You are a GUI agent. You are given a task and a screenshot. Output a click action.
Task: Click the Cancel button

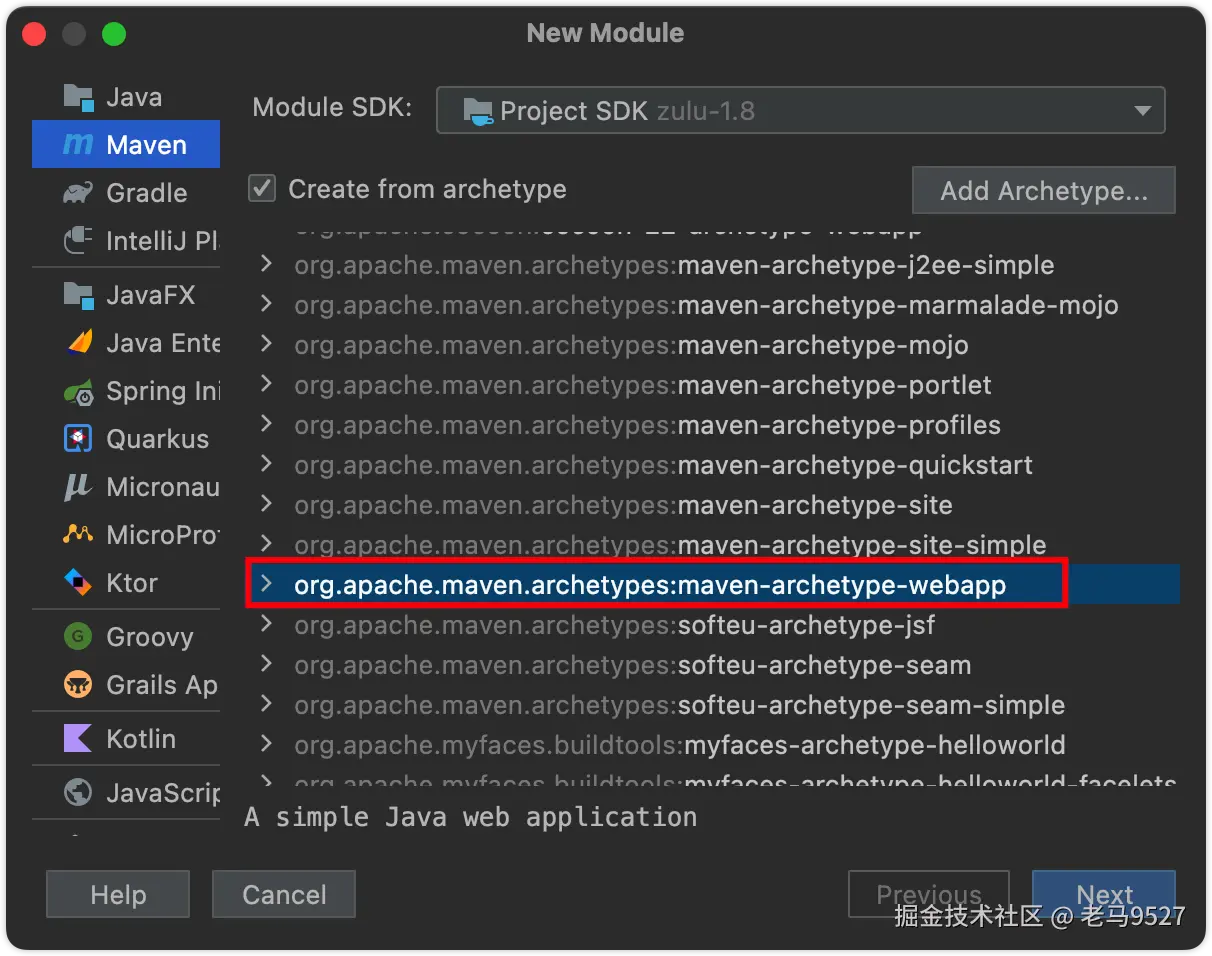click(284, 894)
